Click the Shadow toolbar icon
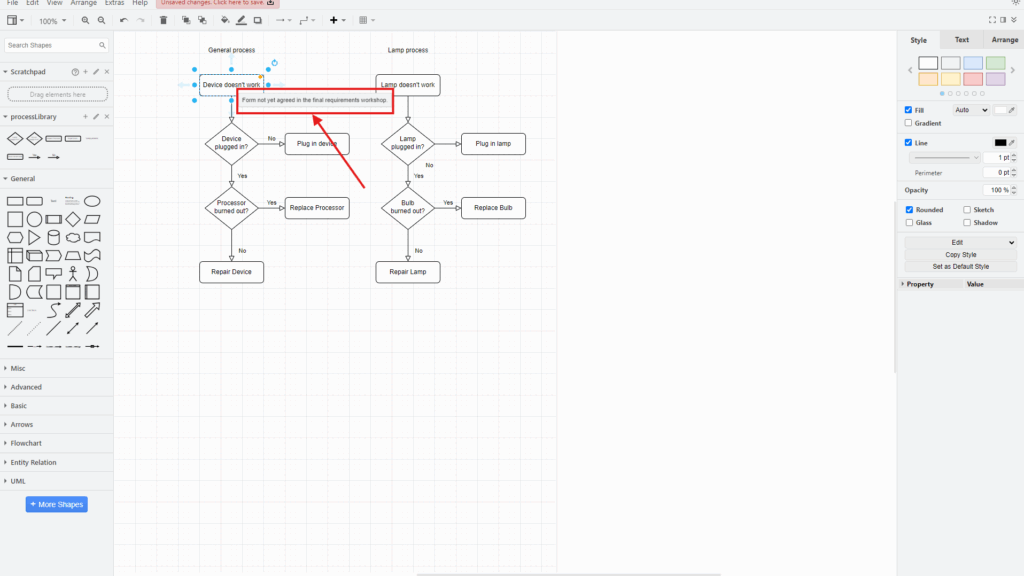The image size is (1024, 576). click(x=256, y=19)
